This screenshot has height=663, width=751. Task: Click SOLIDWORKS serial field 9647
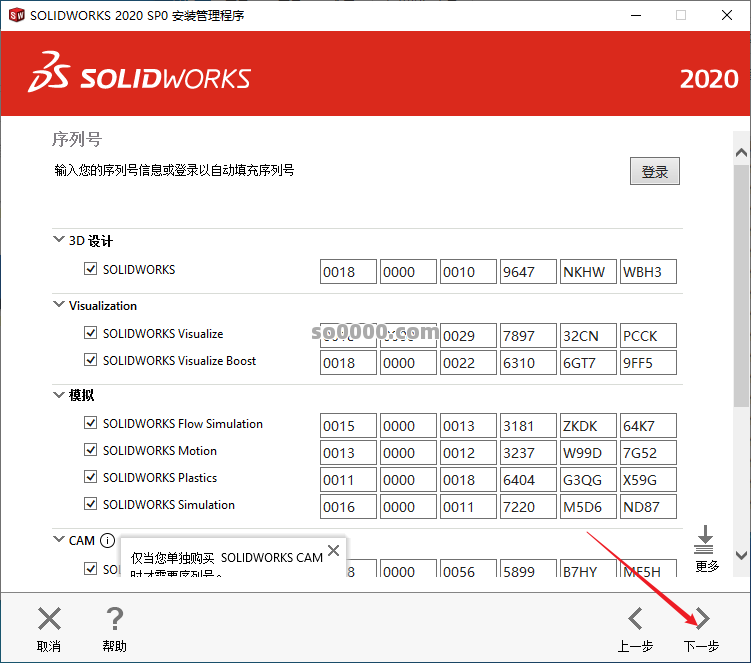tap(528, 272)
